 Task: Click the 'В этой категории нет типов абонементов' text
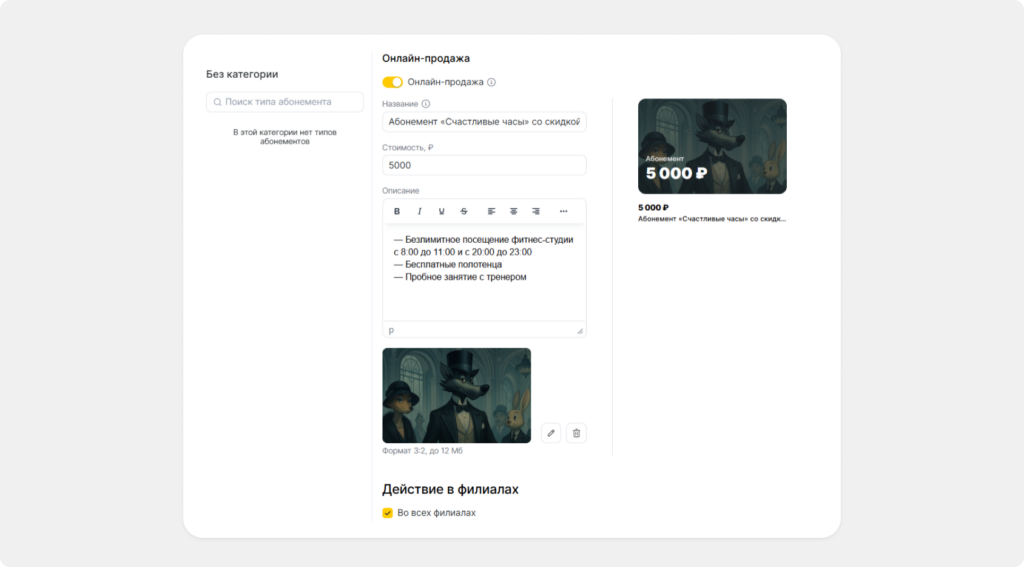coord(285,137)
